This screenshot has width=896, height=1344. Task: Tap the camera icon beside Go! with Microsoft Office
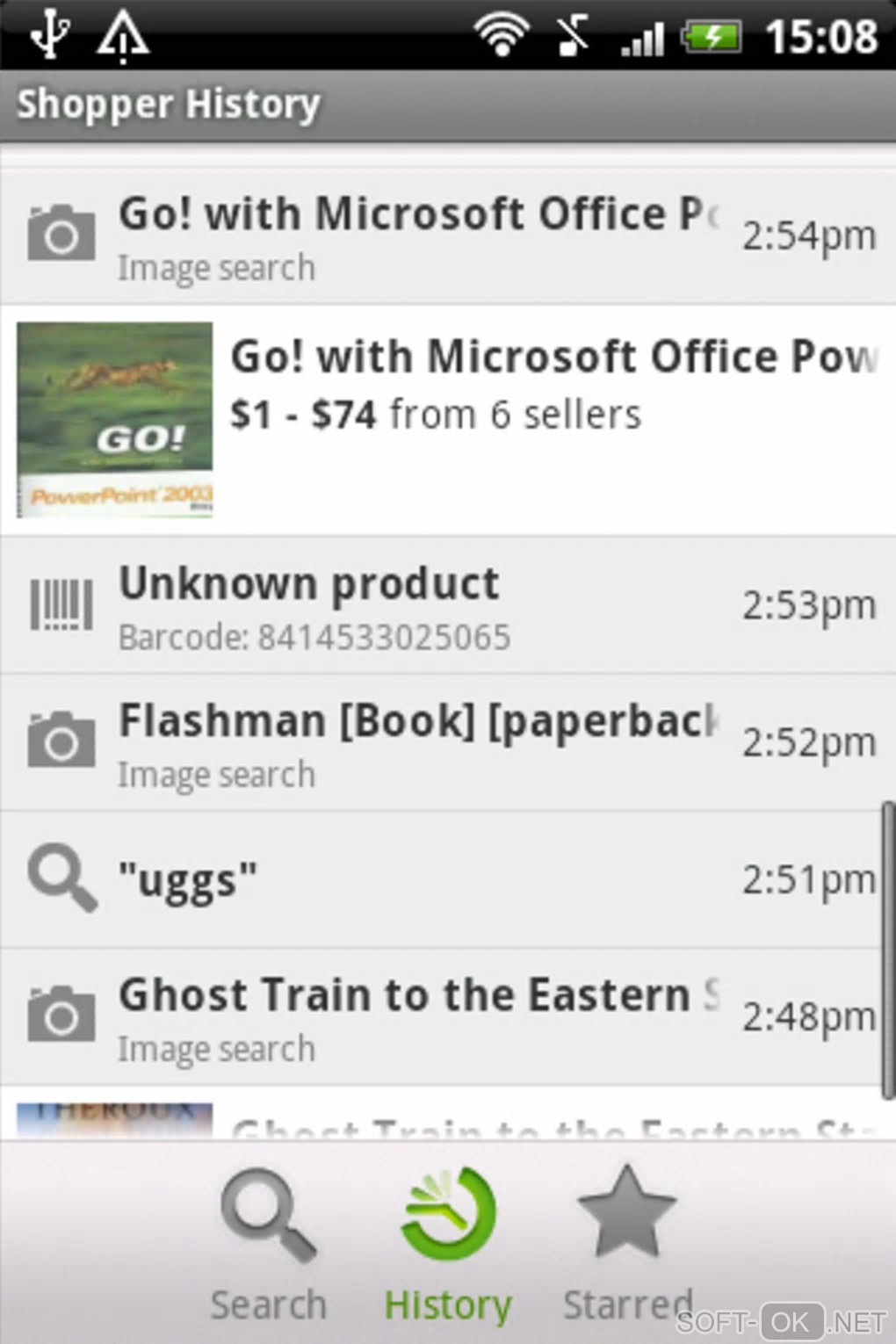(61, 234)
